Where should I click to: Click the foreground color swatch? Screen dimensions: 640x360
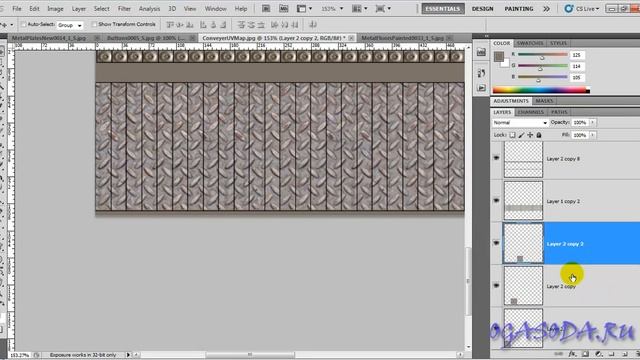point(498,57)
